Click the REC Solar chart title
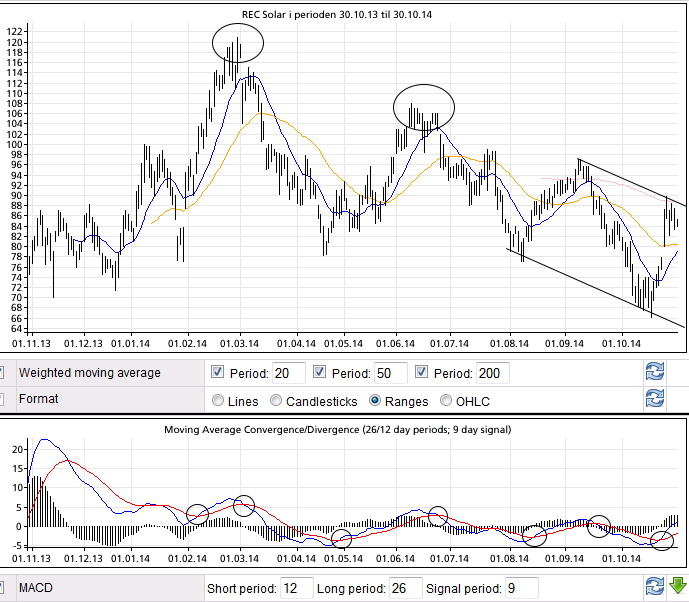The width and height of the screenshot is (689, 602). coord(344,14)
